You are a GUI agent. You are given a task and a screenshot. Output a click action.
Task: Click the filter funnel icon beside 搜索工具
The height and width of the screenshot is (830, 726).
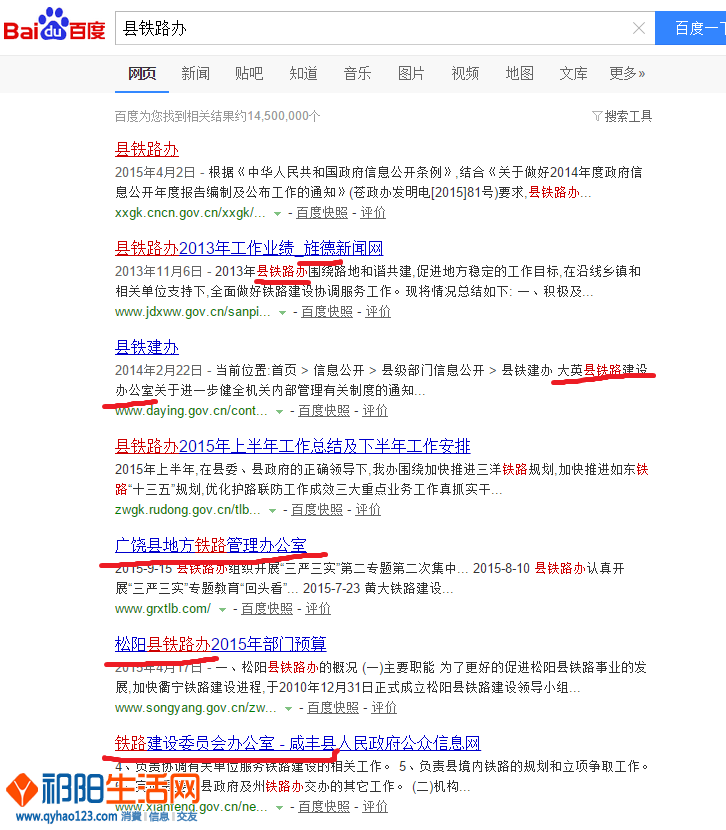tap(597, 116)
